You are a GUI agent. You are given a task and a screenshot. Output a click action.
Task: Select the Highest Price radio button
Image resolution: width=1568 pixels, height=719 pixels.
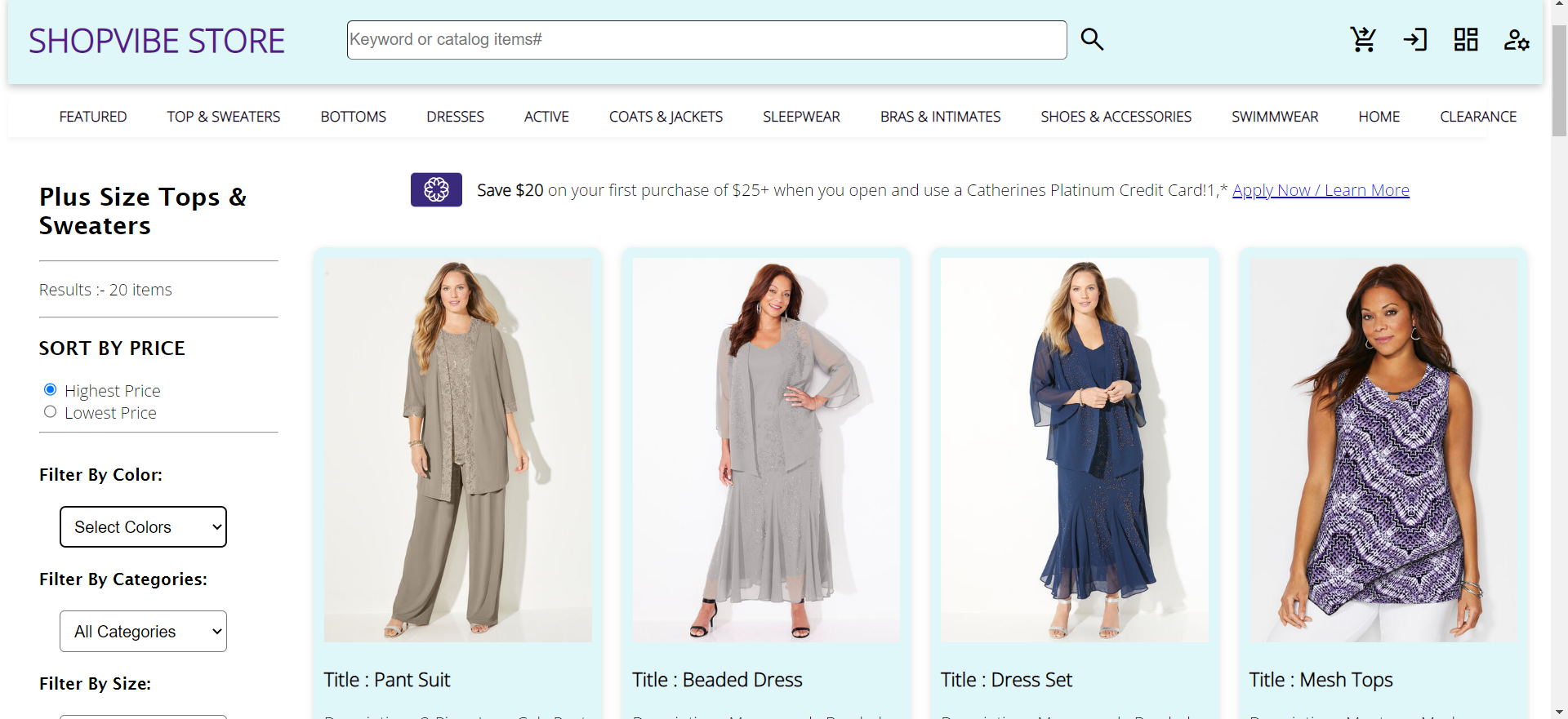(51, 389)
